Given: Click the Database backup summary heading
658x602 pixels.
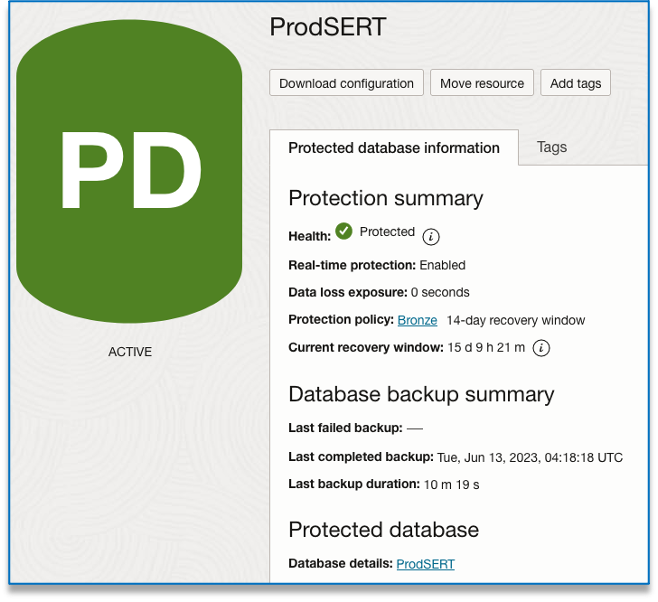Looking at the screenshot, I should (421, 394).
